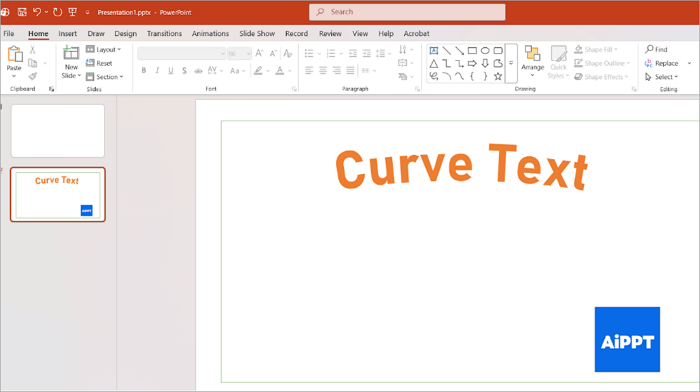
Task: Click the Redo/Repeat arrow in title bar
Action: [57, 12]
